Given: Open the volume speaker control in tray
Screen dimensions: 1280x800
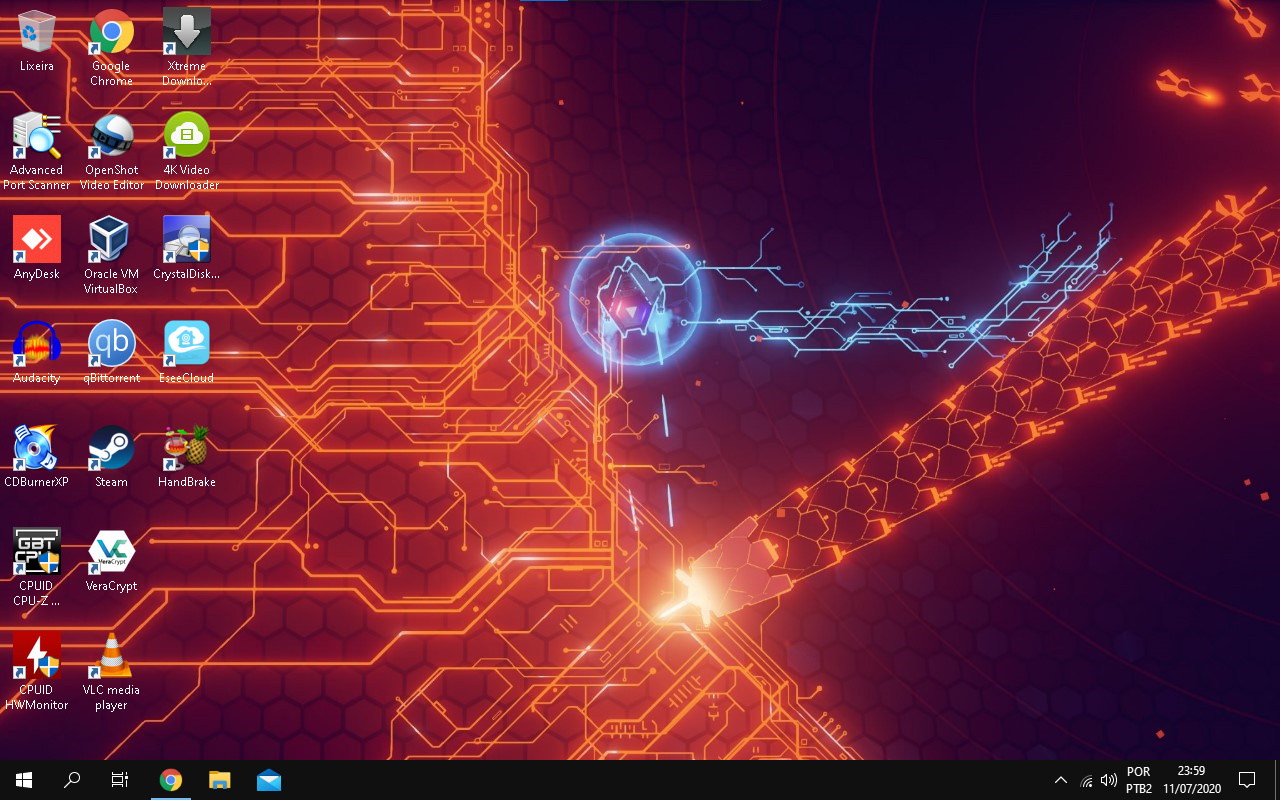Looking at the screenshot, I should point(1108,780).
